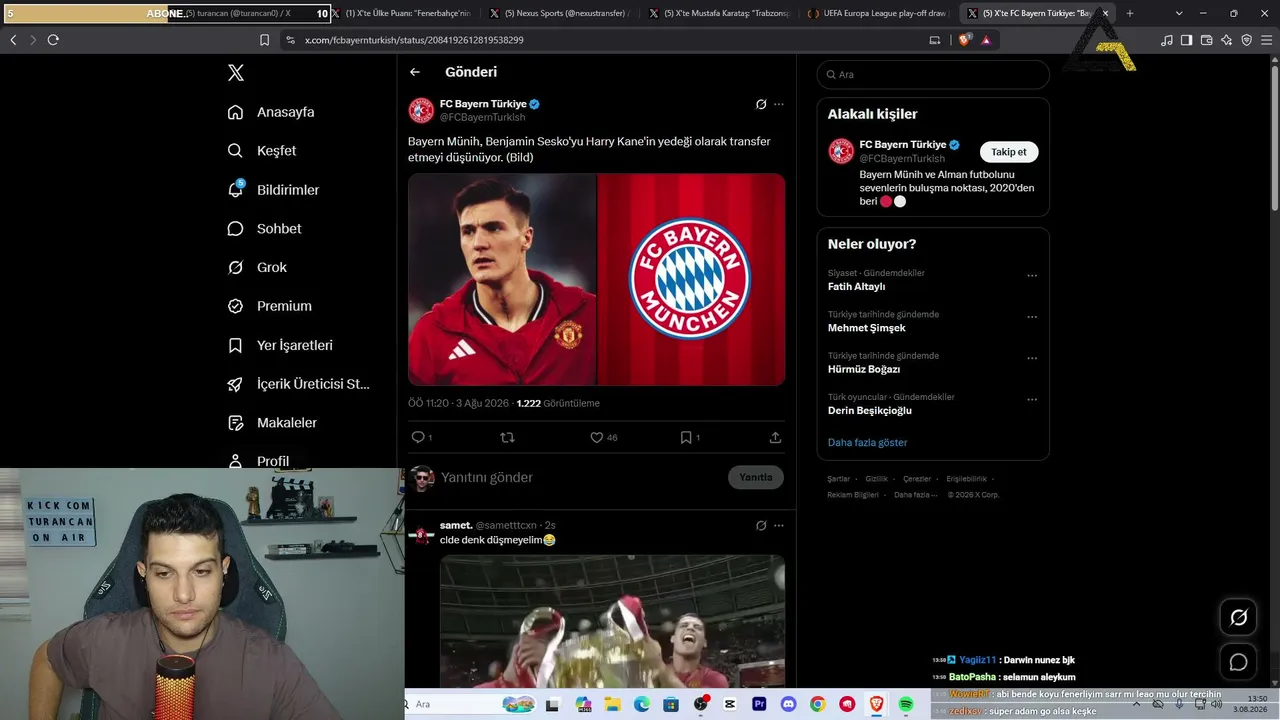Open more options for Derin Beşikçioğlu trend
Image resolution: width=1280 pixels, height=720 pixels.
[1032, 399]
